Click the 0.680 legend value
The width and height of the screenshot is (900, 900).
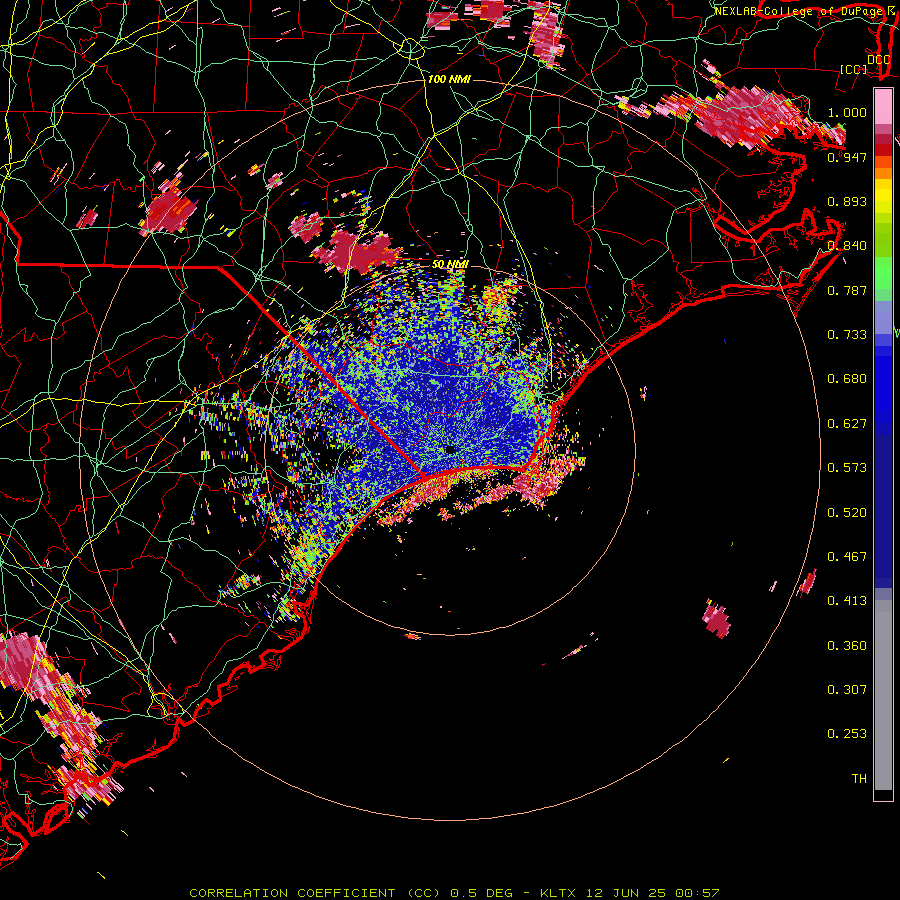[847, 378]
